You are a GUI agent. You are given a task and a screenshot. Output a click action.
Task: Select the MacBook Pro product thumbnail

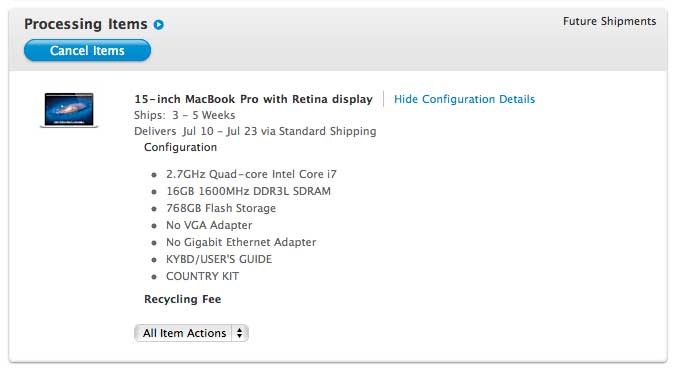click(x=69, y=110)
